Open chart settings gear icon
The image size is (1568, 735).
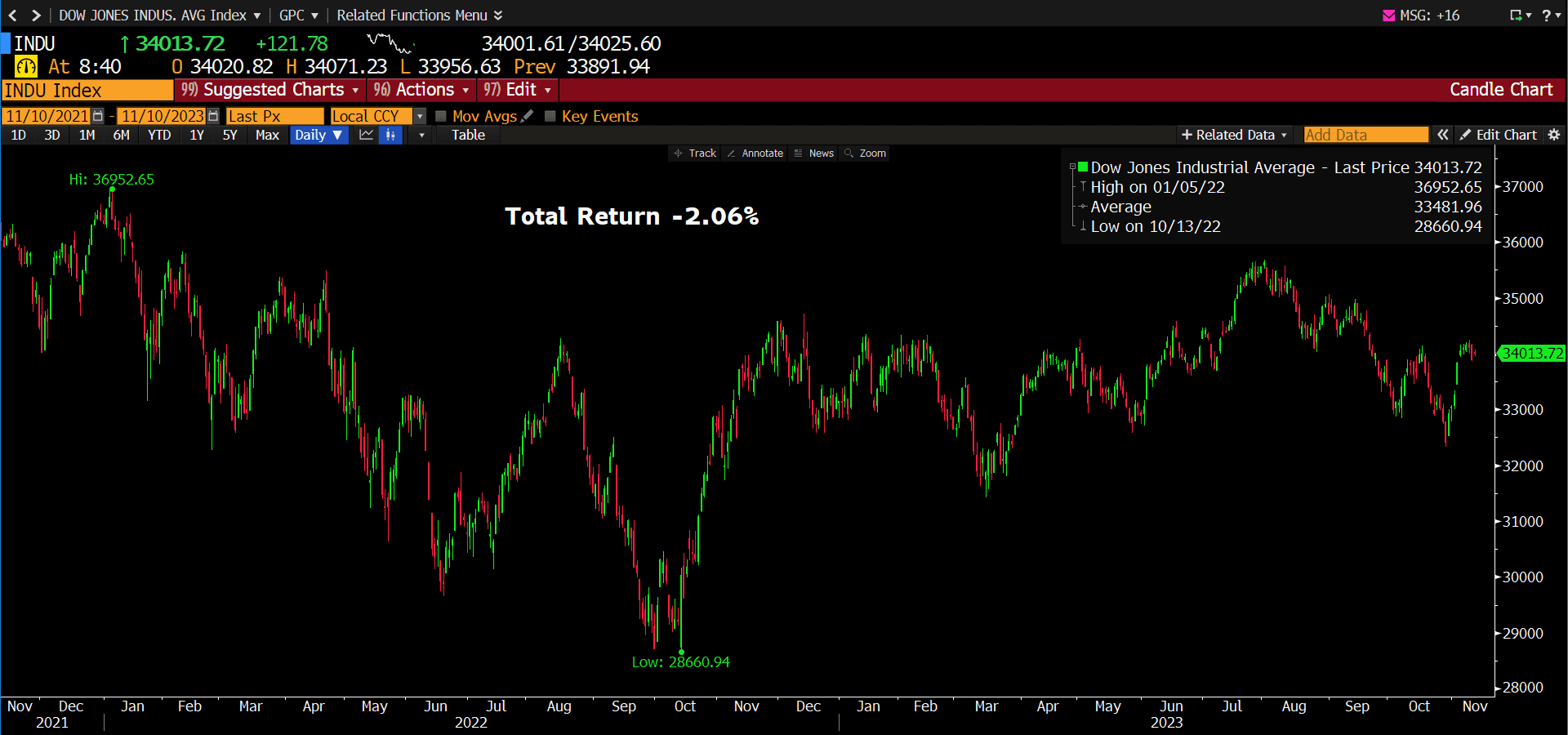tap(1554, 135)
